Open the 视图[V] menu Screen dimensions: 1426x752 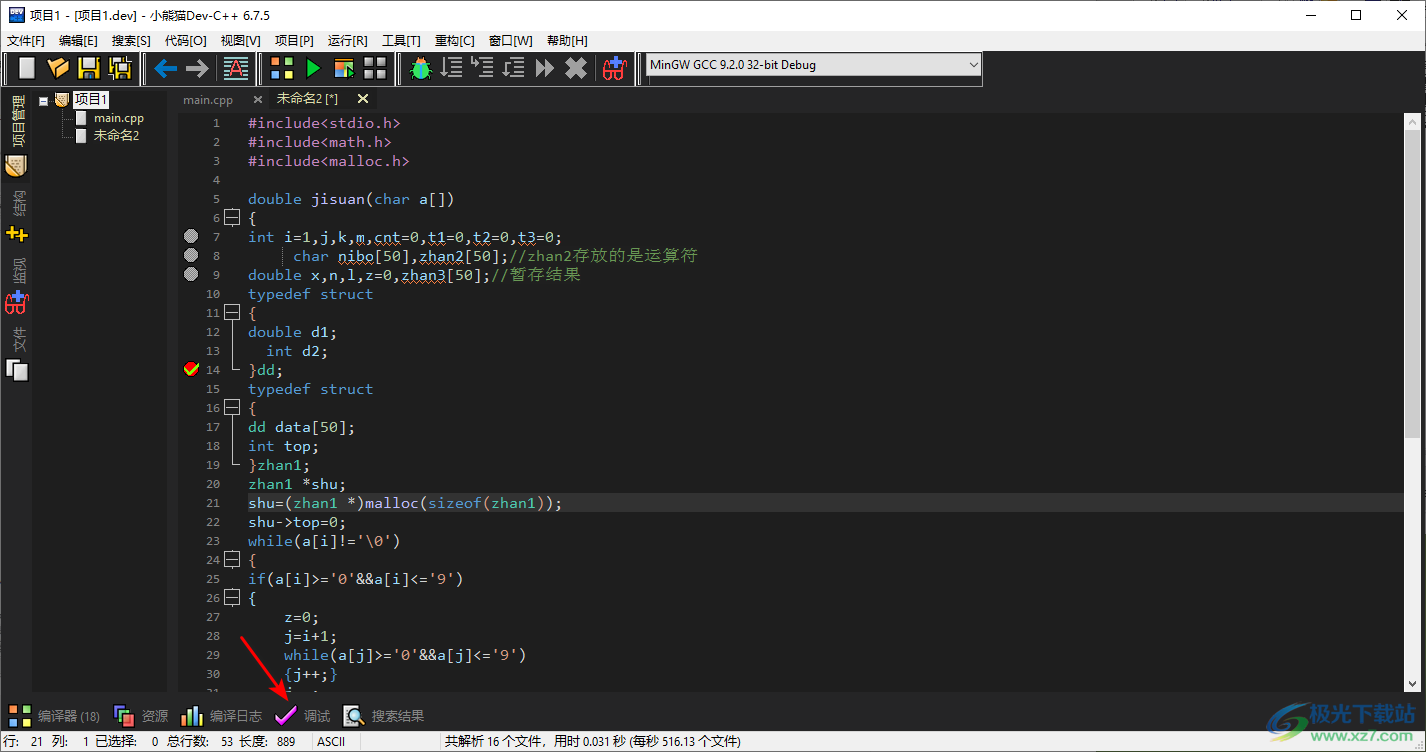[x=240, y=40]
